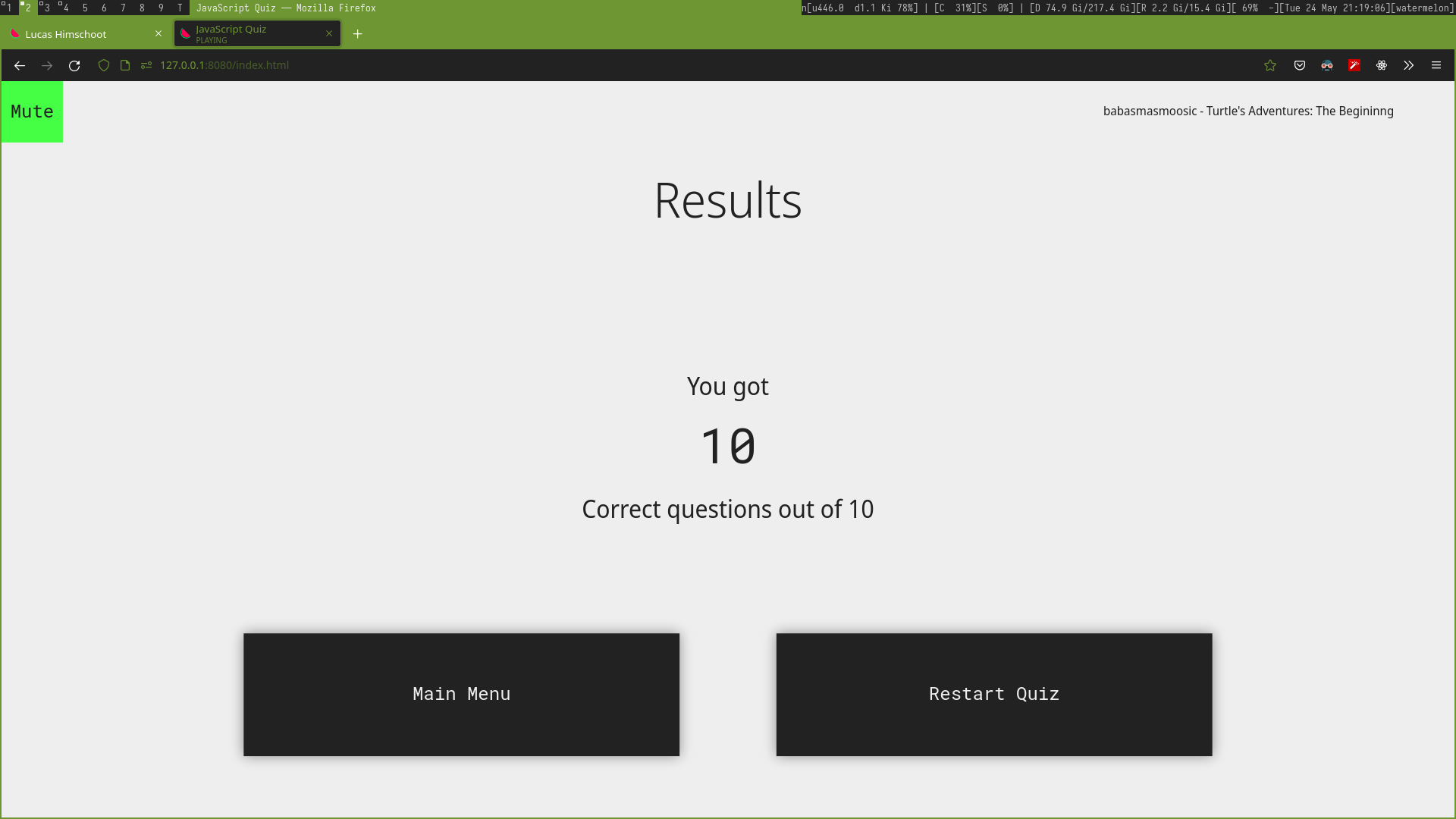Click the browser security/shield icon
The height and width of the screenshot is (819, 1456).
pyautogui.click(x=104, y=65)
